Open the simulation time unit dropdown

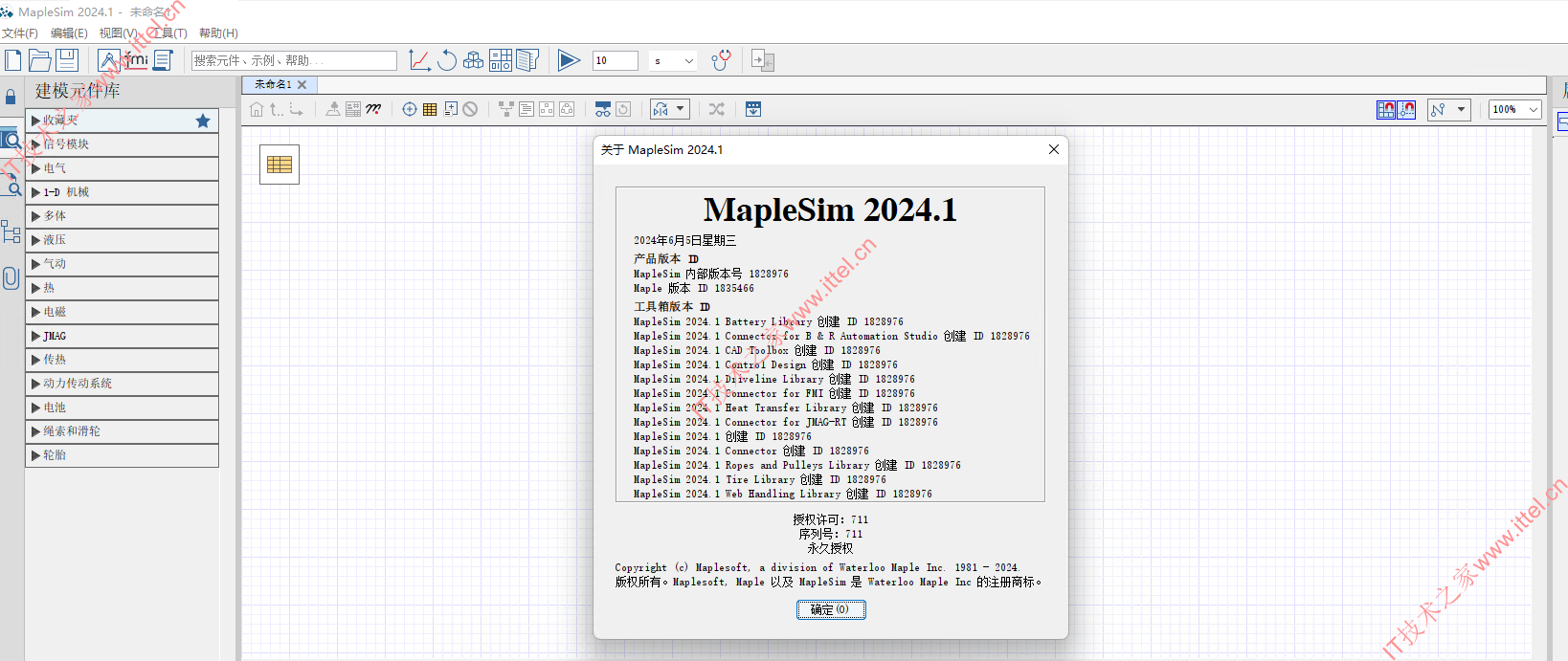(x=674, y=60)
